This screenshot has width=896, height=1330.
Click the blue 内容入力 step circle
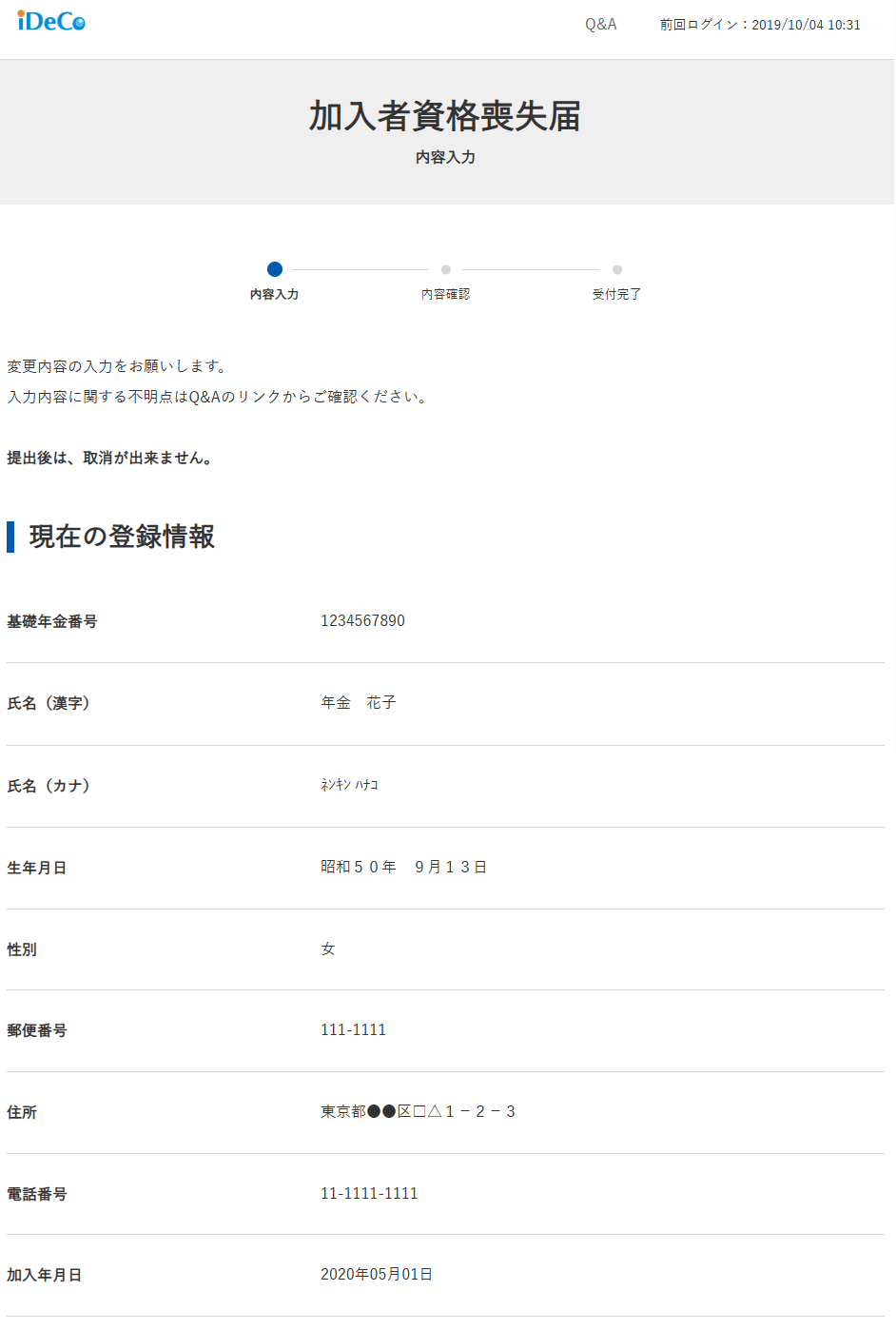coord(275,269)
